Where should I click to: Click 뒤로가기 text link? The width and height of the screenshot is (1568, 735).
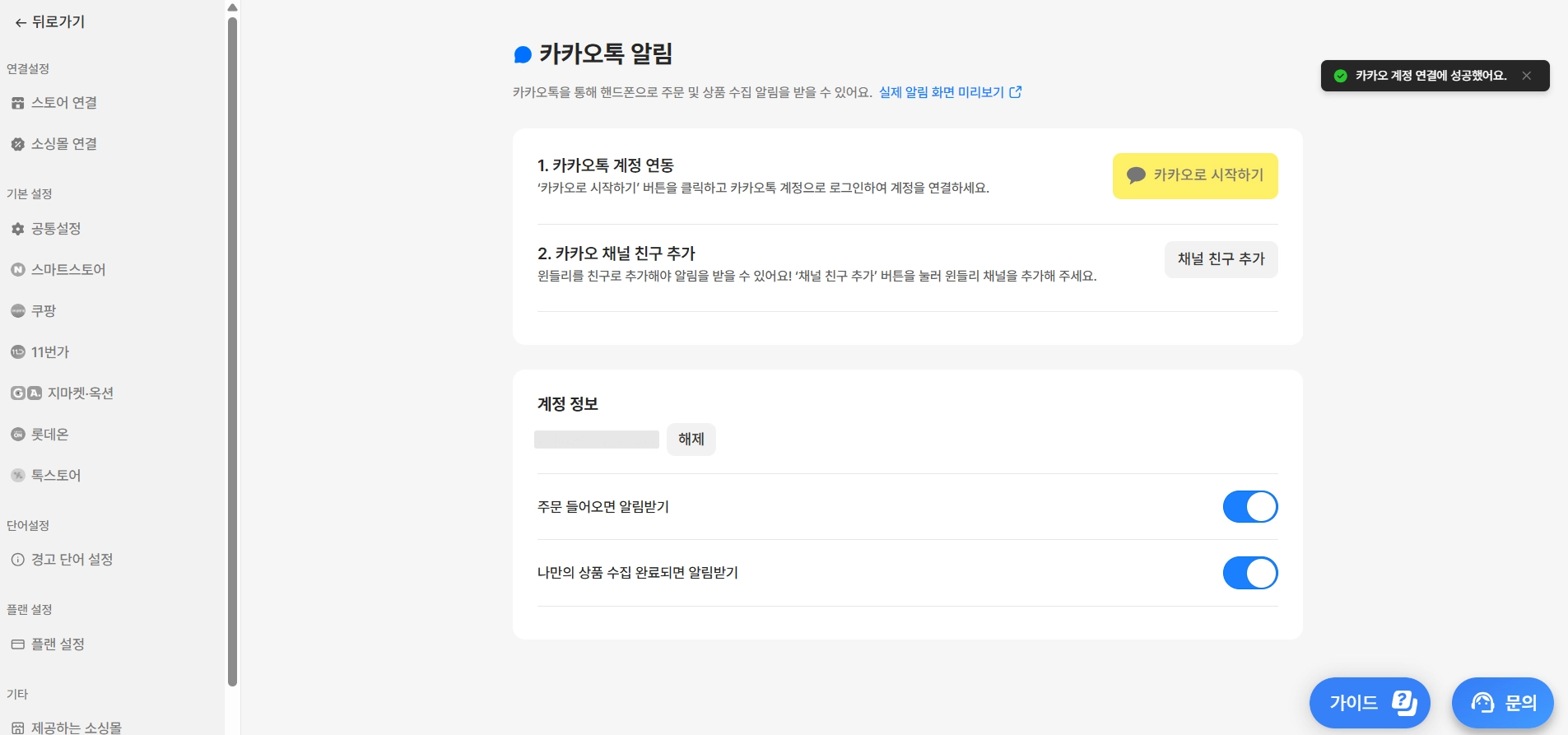pyautogui.click(x=58, y=22)
